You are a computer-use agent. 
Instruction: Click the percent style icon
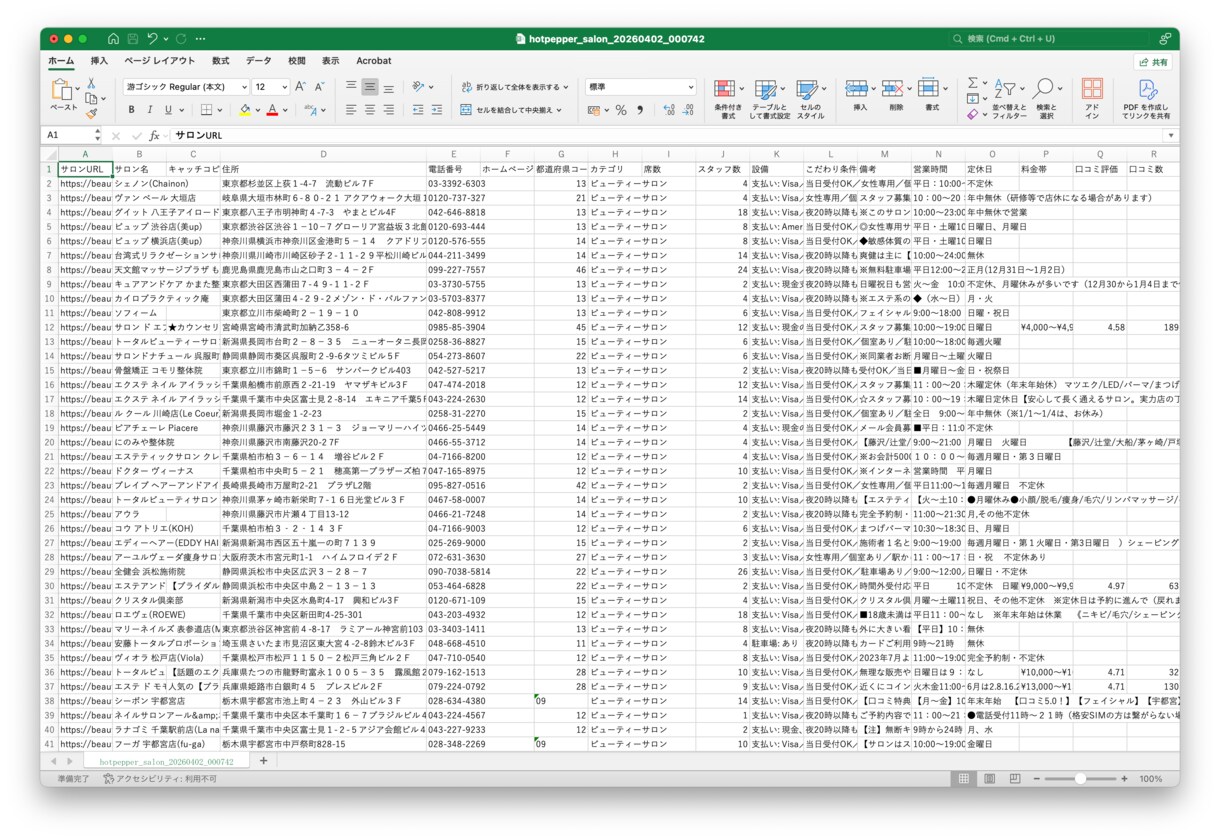[x=621, y=110]
